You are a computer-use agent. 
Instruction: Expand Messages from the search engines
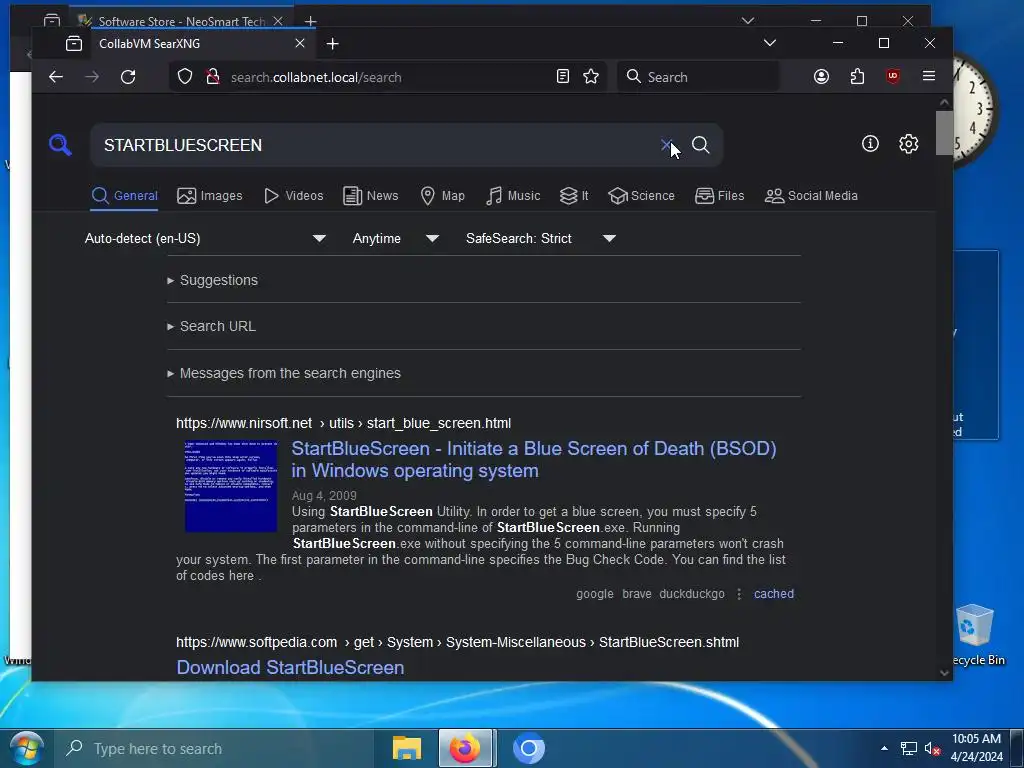[284, 373]
